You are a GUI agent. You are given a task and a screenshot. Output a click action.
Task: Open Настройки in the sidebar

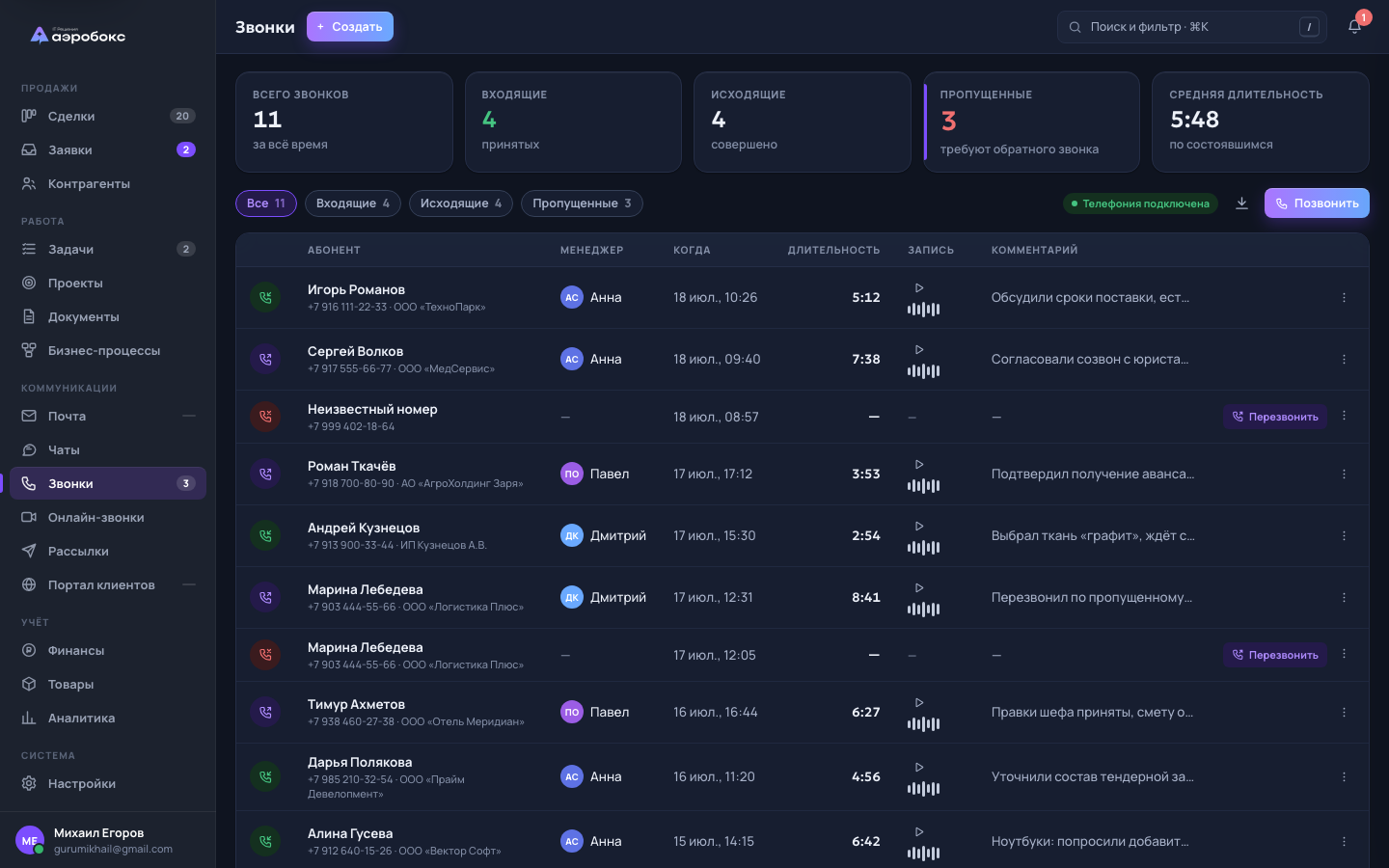pos(108,783)
